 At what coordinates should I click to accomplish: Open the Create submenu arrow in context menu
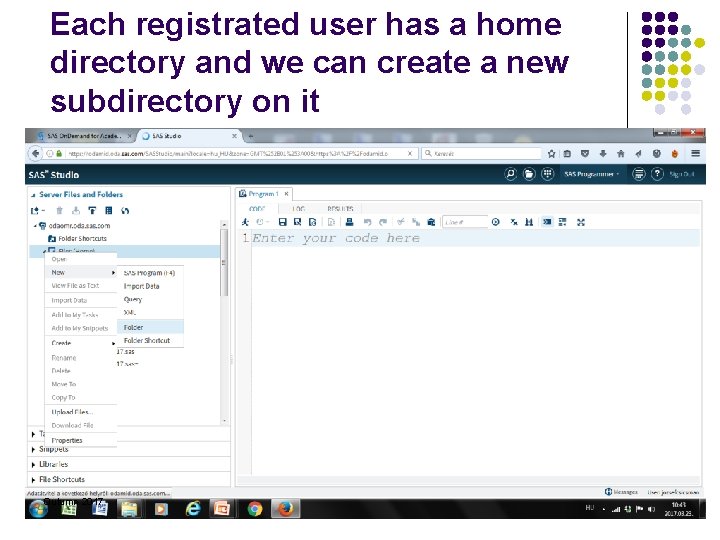tap(113, 343)
